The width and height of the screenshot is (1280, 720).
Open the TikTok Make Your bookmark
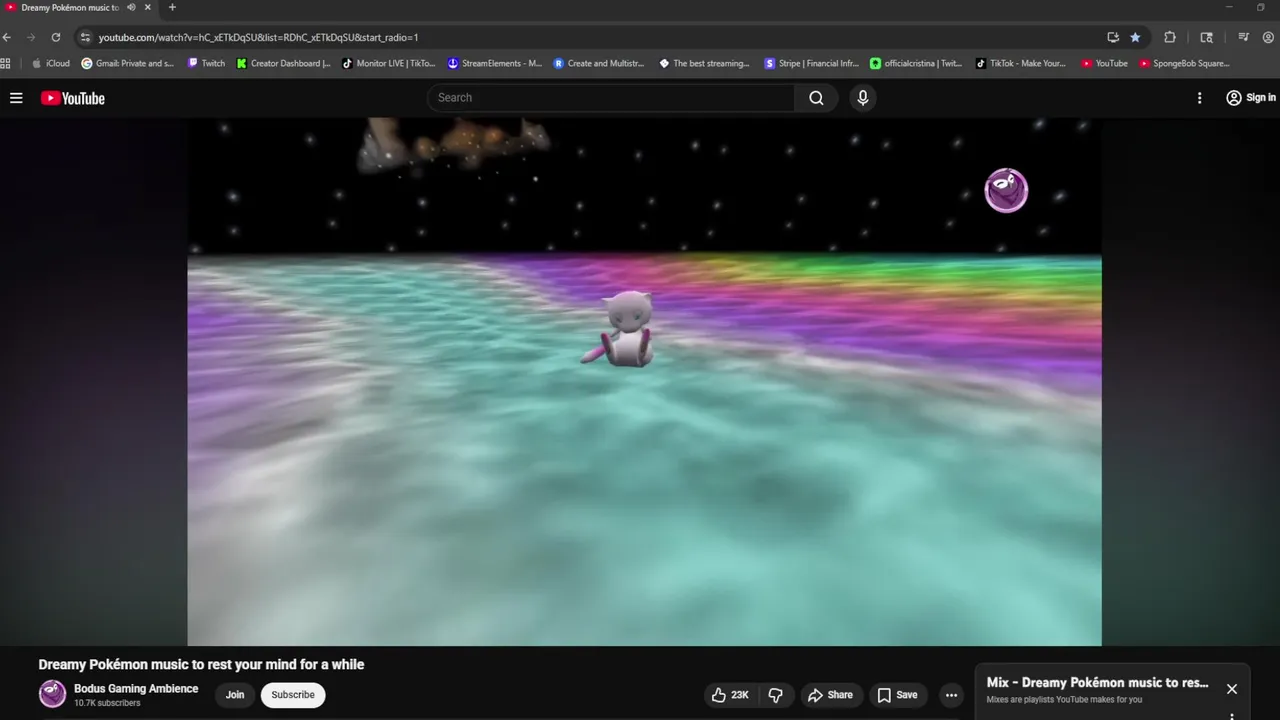tap(1021, 63)
